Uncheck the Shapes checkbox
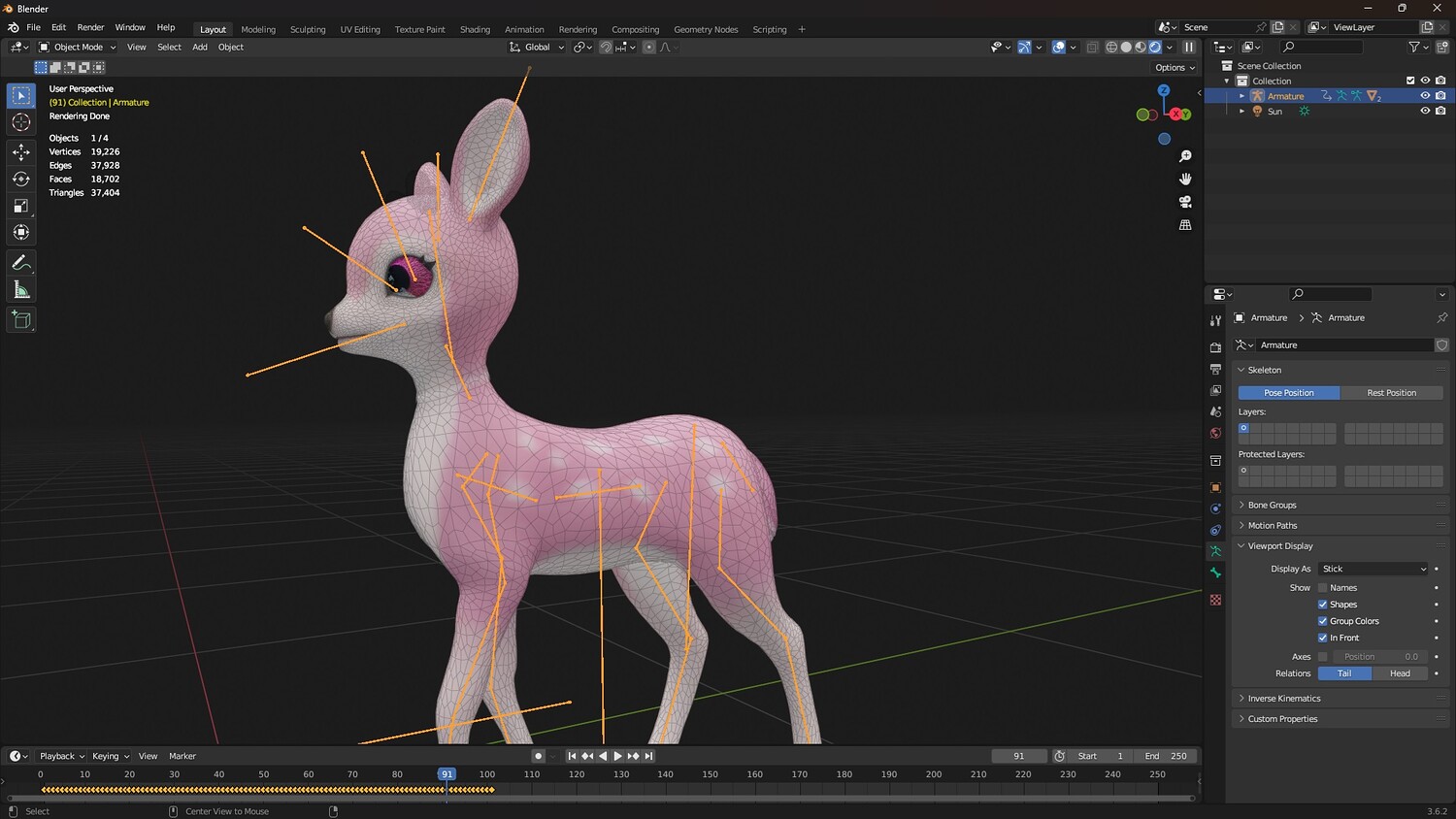Viewport: 1456px width, 819px height. 1322,605
